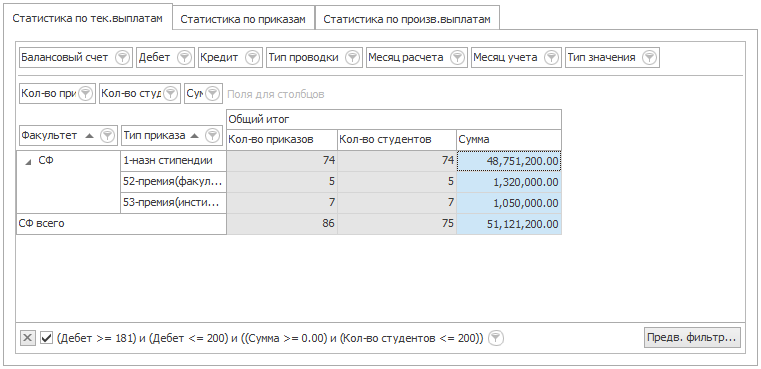Click the Предв. фильтр... button
This screenshot has height=369, width=761.
pos(692,337)
